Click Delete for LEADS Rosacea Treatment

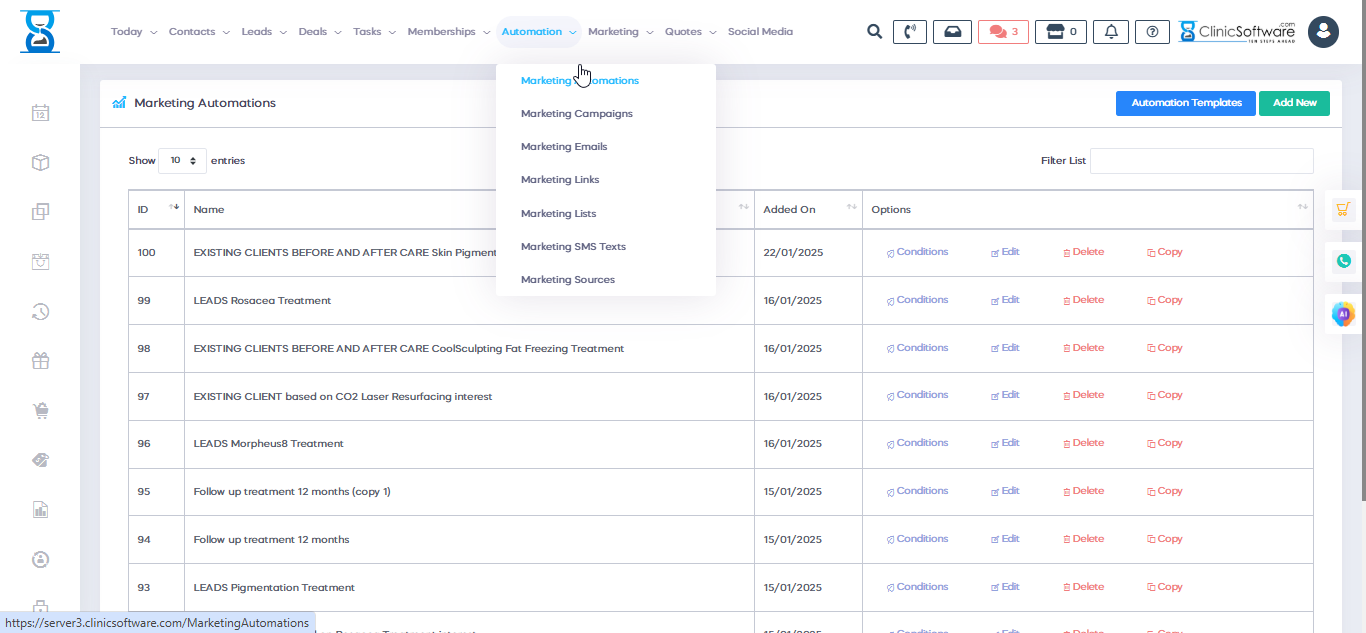tap(1083, 300)
